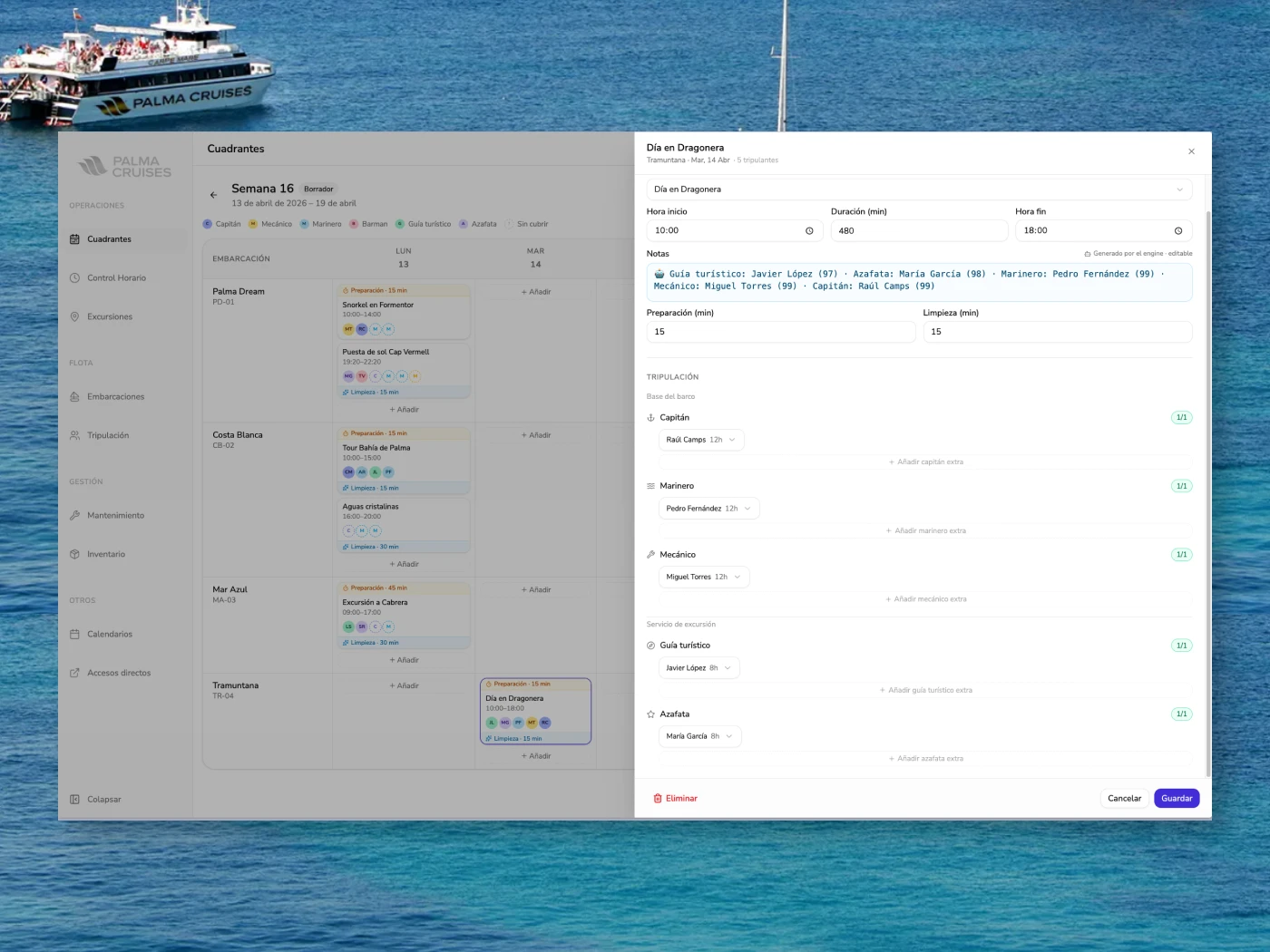
Task: Click Añadir marinero extra
Action: pos(925,531)
